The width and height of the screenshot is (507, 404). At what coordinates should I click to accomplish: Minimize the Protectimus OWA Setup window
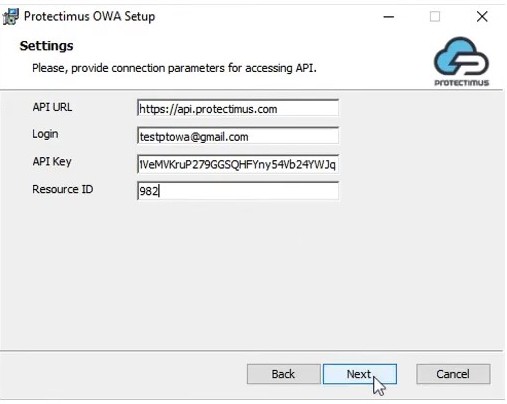point(388,16)
